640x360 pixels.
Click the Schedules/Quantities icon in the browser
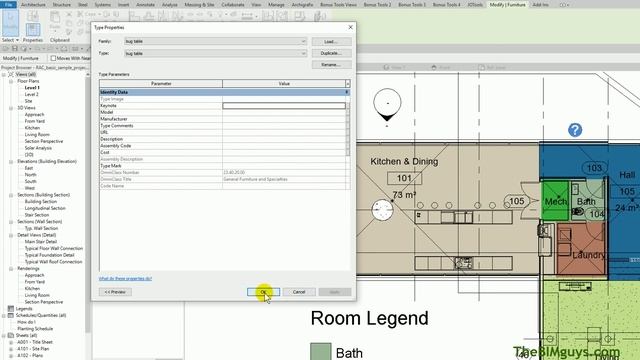11,315
